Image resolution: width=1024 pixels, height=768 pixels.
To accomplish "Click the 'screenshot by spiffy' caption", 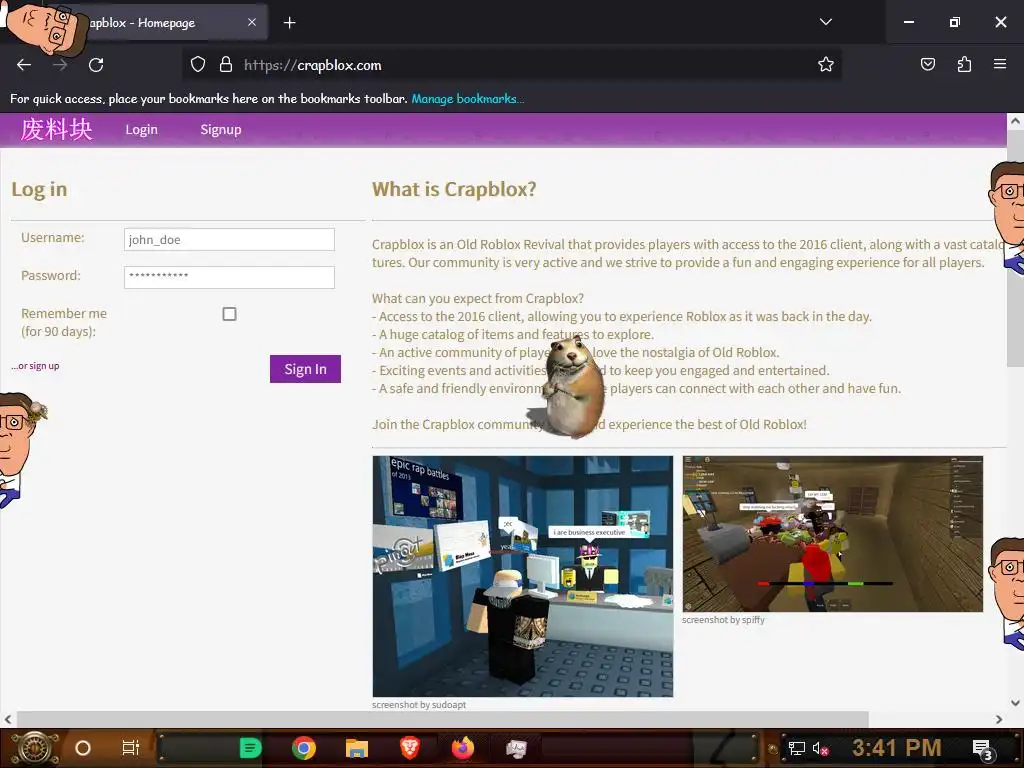I will [x=723, y=620].
